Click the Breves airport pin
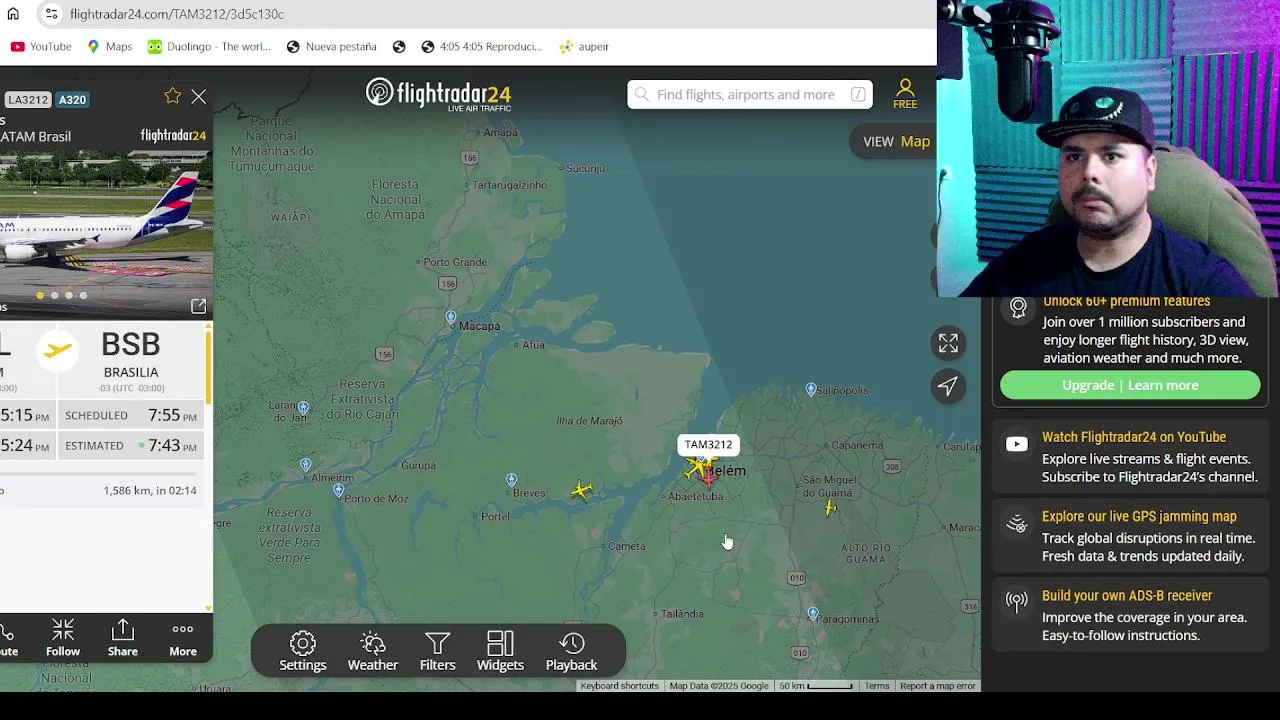The width and height of the screenshot is (1280, 720). [x=511, y=481]
